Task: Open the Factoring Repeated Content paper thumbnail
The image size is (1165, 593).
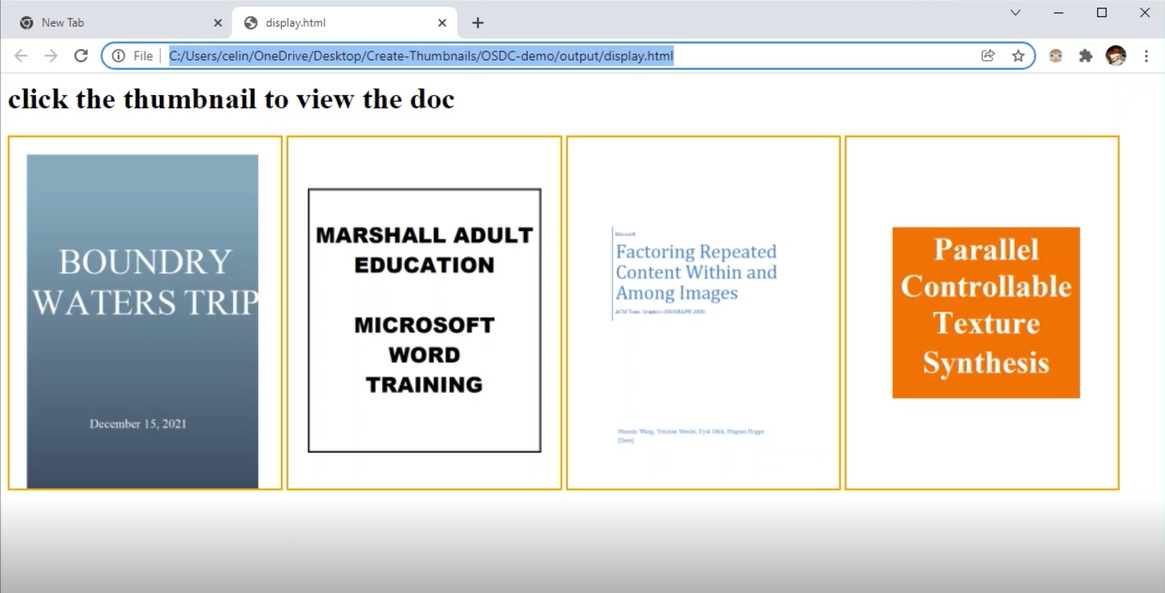Action: tap(702, 312)
